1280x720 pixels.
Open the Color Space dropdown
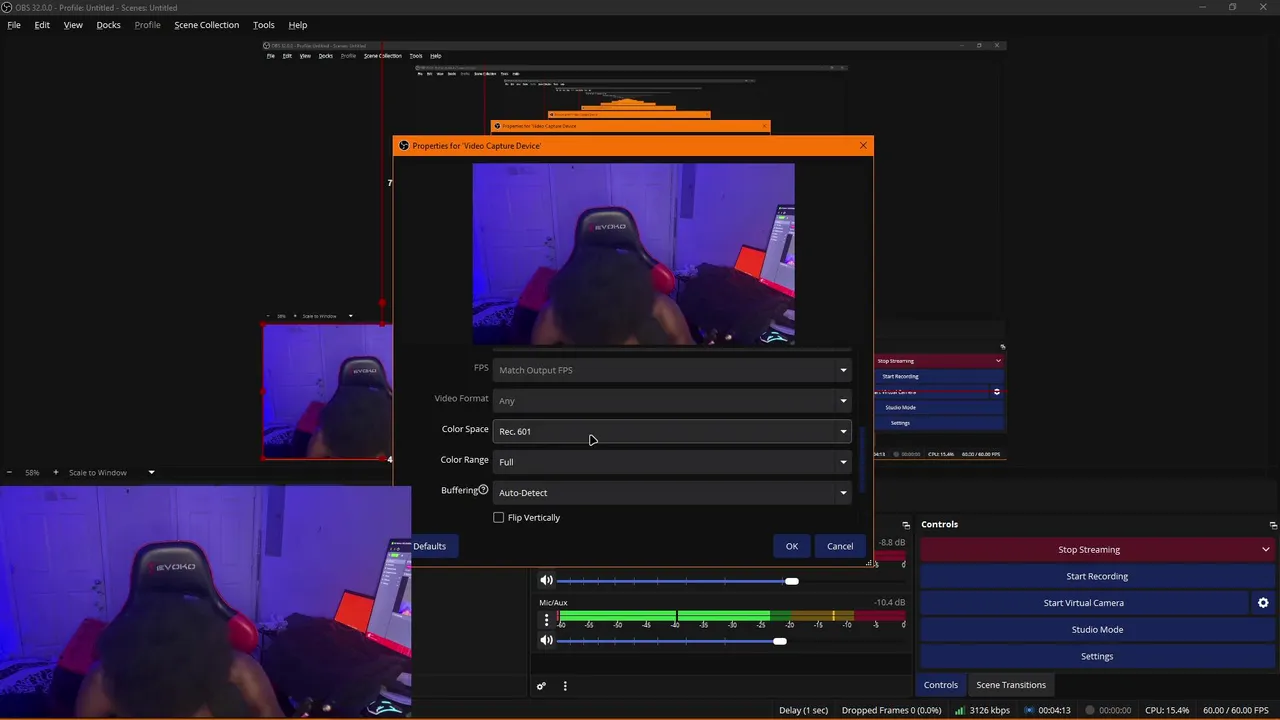tap(672, 431)
